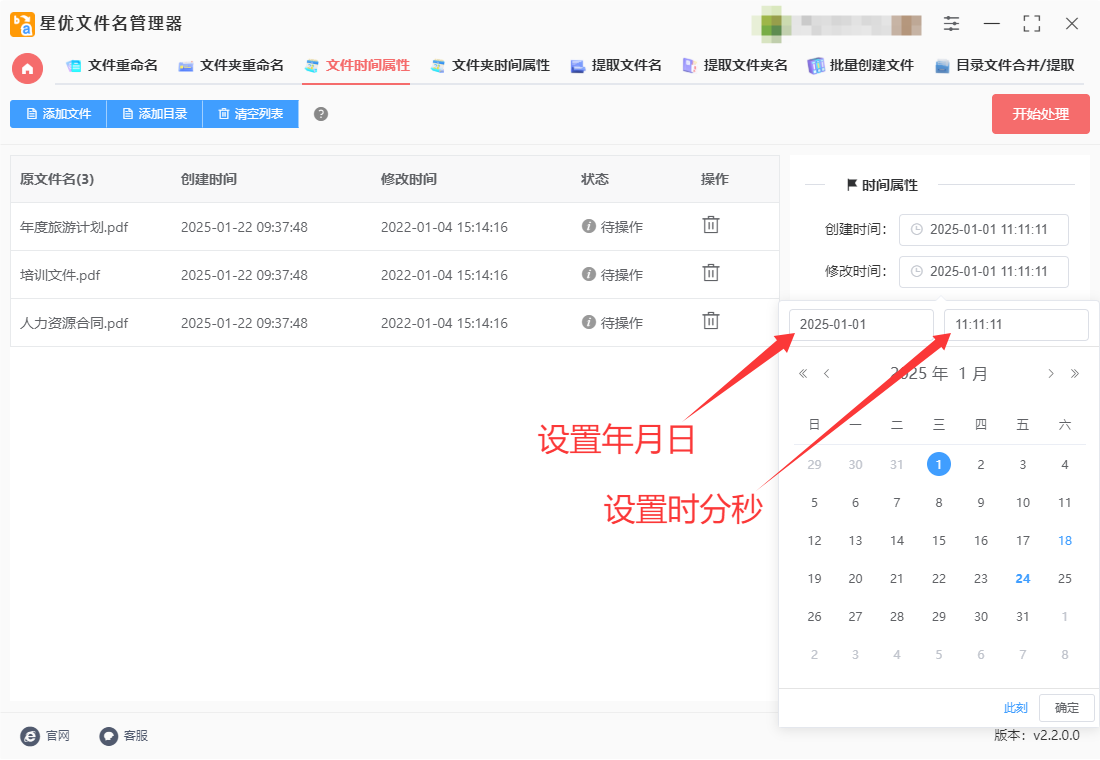Select day 24 in the January calendar
1100x760 pixels.
coord(1023,578)
